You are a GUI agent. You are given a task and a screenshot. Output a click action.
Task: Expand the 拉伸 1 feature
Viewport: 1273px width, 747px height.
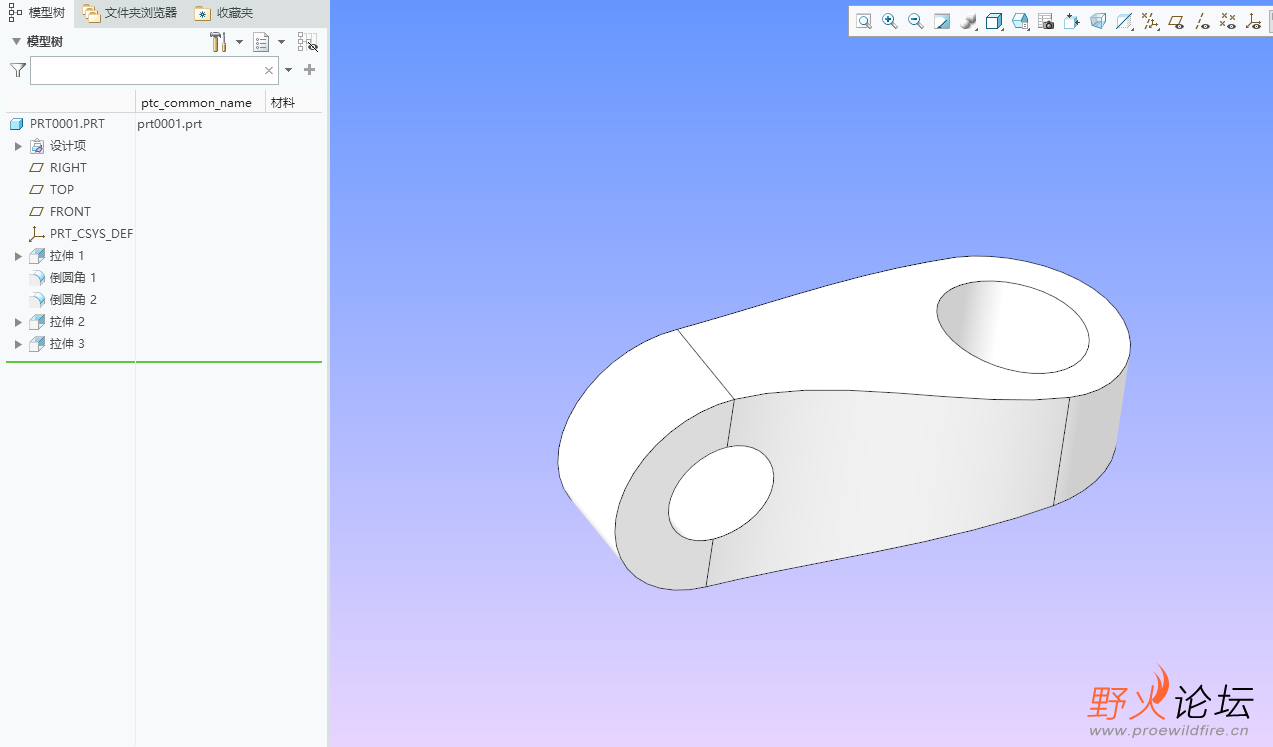pos(18,256)
